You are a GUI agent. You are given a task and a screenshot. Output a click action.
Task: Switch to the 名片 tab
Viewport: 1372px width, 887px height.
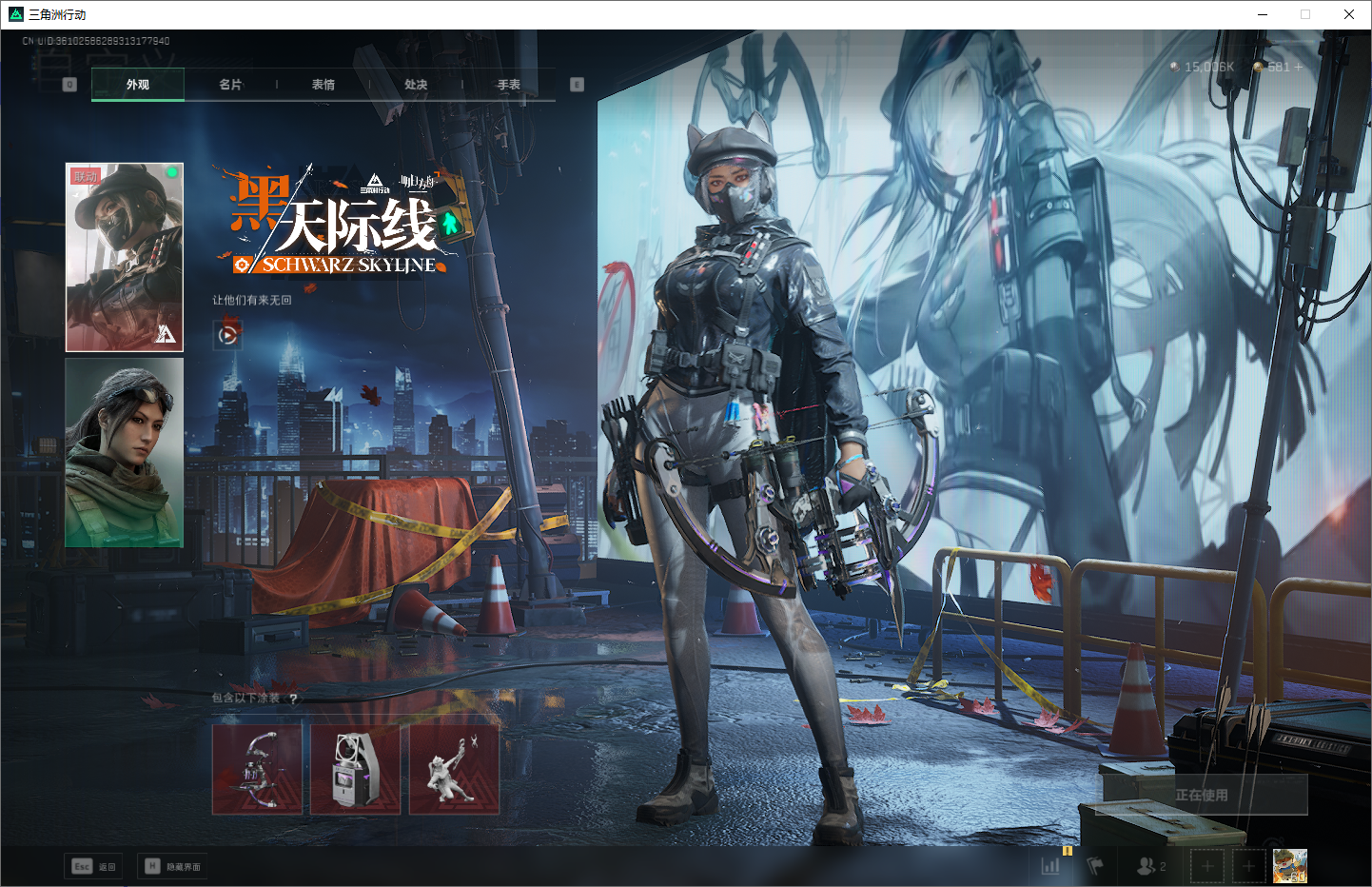pyautogui.click(x=230, y=85)
